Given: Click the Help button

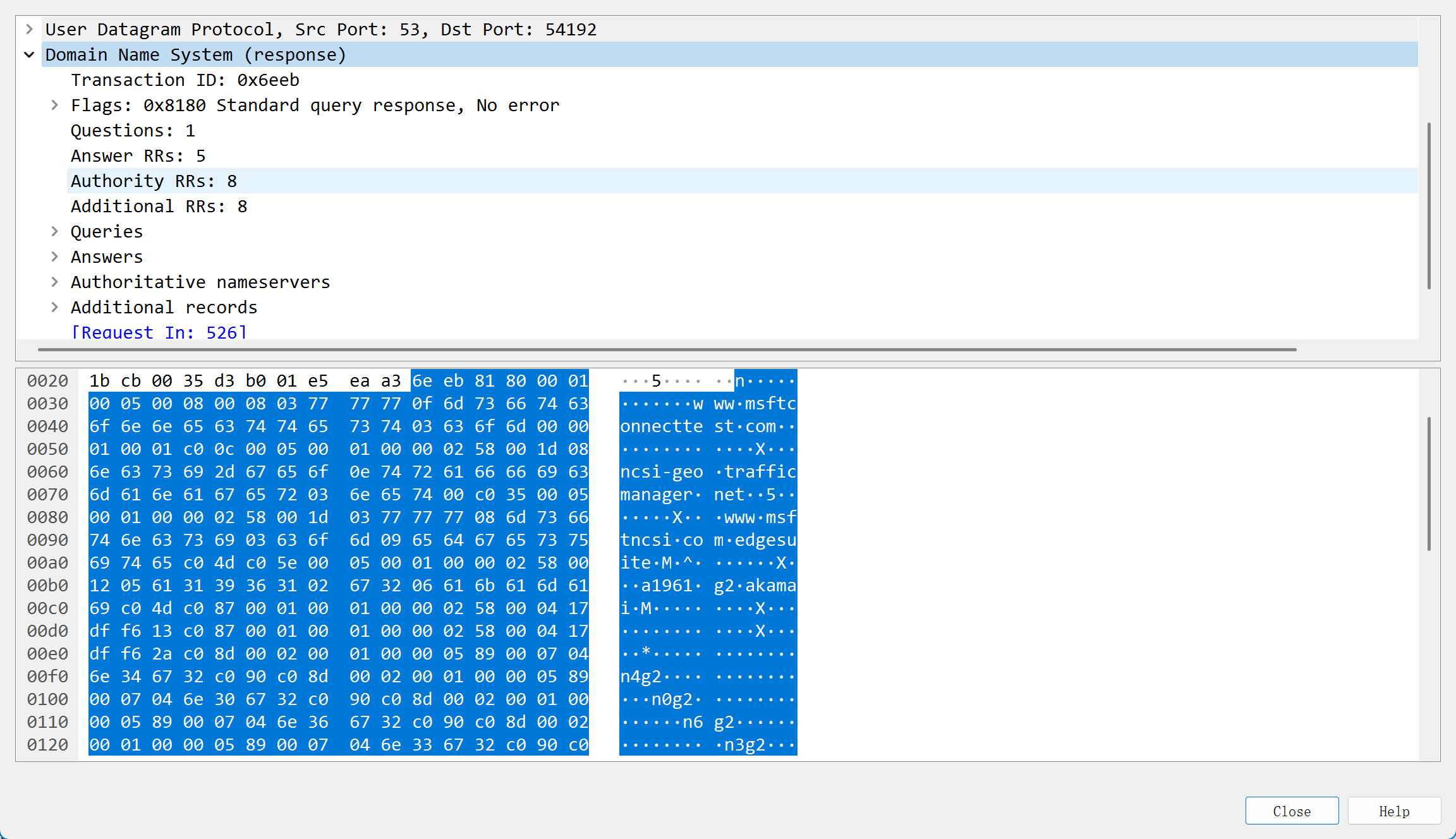Looking at the screenshot, I should tap(1394, 811).
